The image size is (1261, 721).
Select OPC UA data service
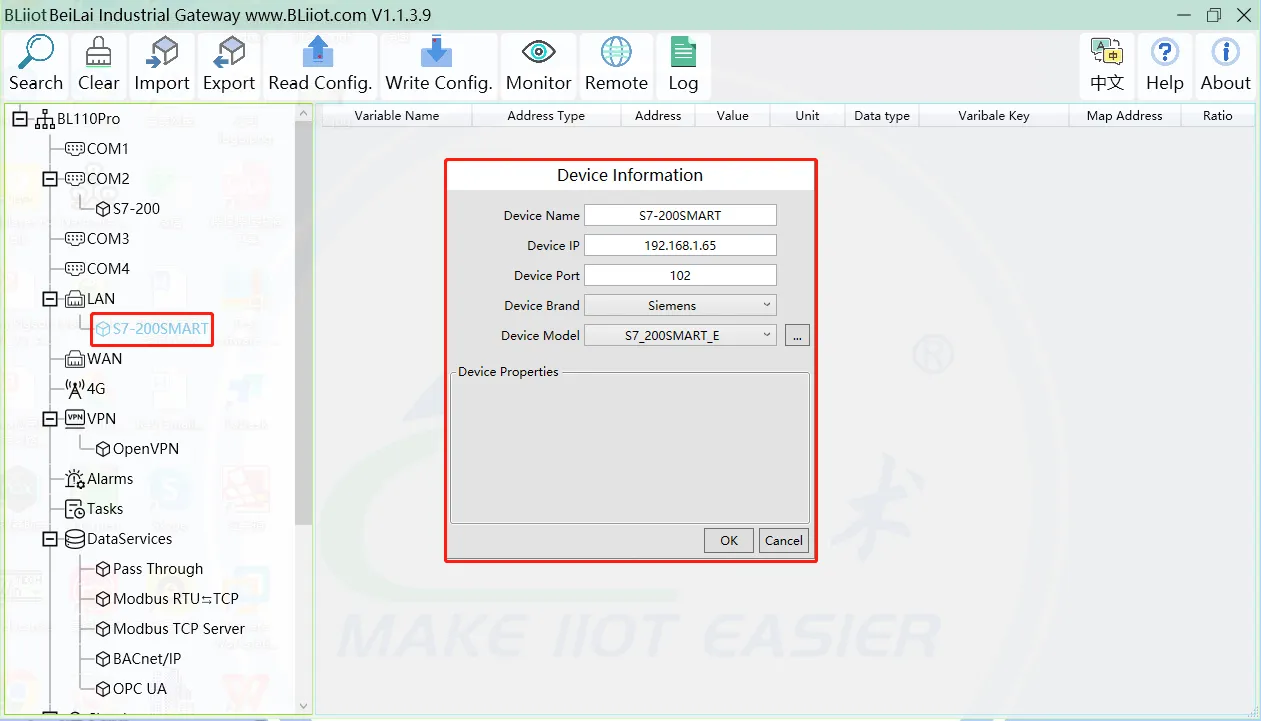click(131, 689)
